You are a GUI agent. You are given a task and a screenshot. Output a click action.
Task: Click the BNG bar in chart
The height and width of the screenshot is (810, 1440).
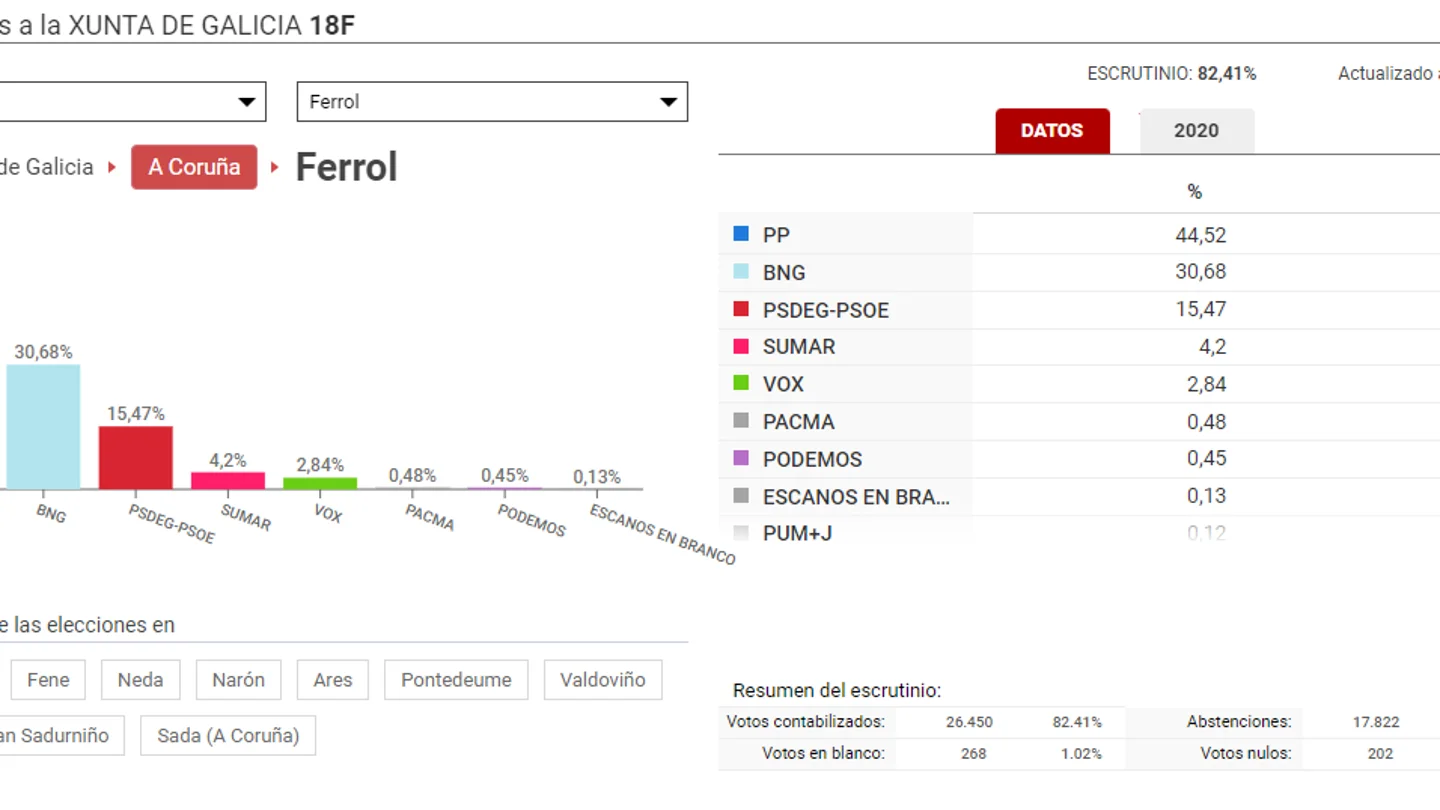point(43,427)
